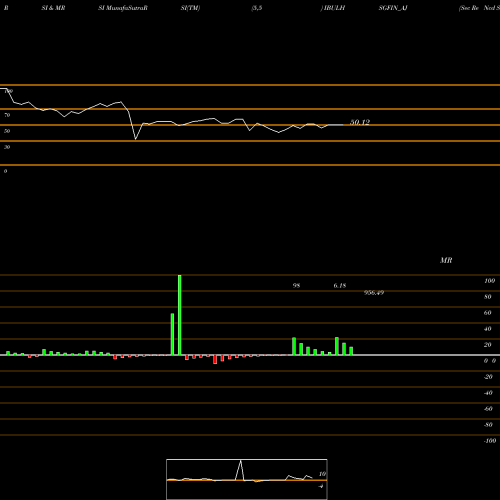
Task: Click the 50.12 RSI value label
Action: [x=360, y=122]
